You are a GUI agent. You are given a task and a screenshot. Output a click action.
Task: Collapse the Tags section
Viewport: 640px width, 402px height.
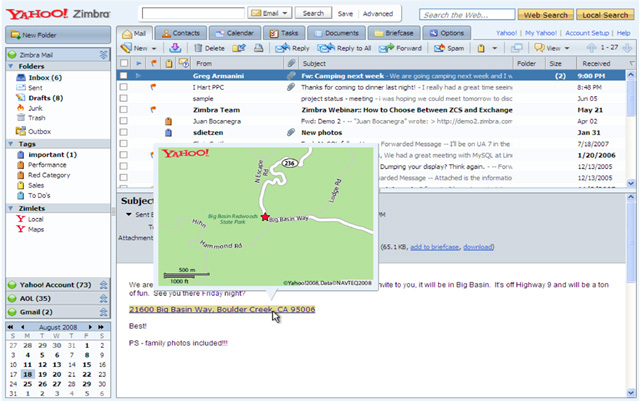pos(11,144)
